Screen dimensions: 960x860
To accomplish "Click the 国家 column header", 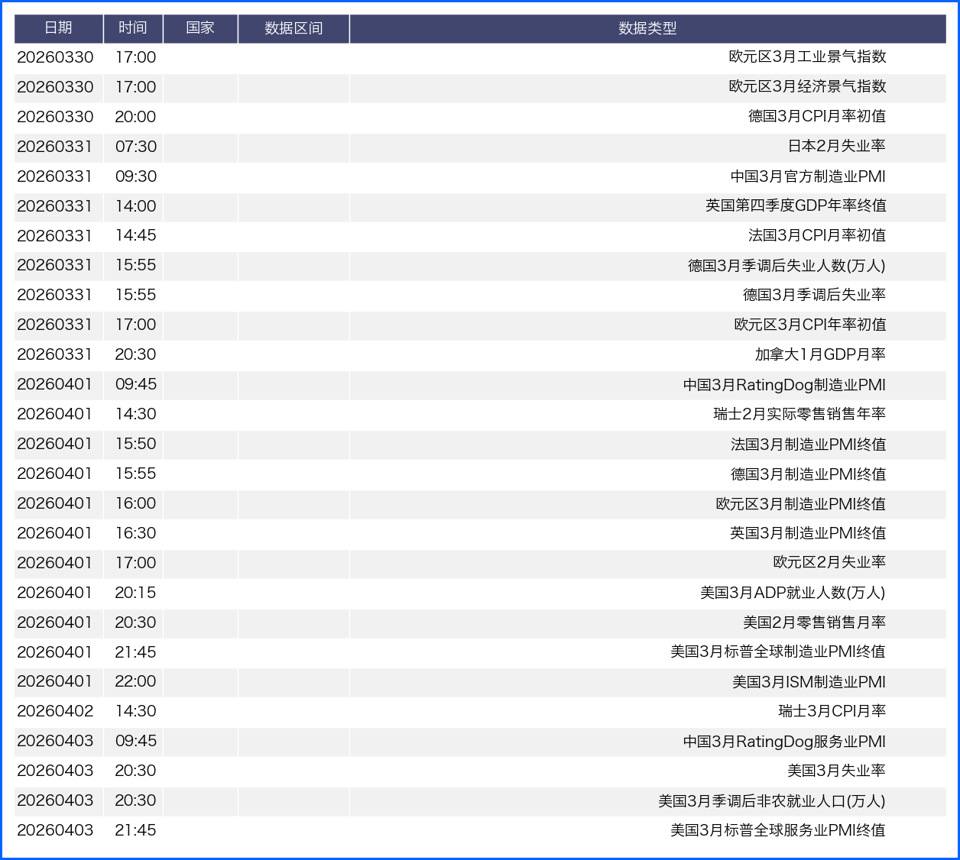I will (x=199, y=28).
